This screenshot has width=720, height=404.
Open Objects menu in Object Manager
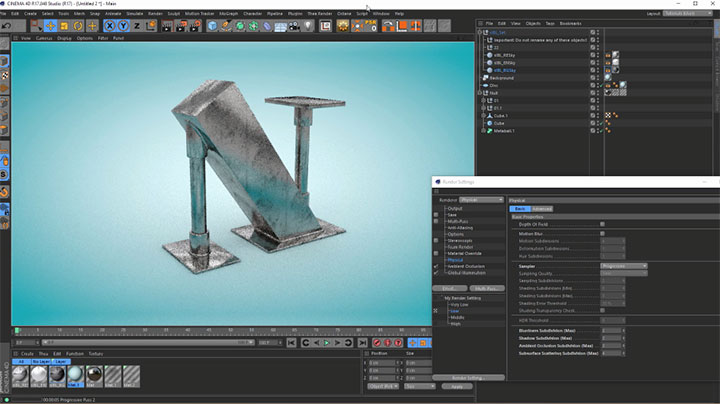(533, 23)
